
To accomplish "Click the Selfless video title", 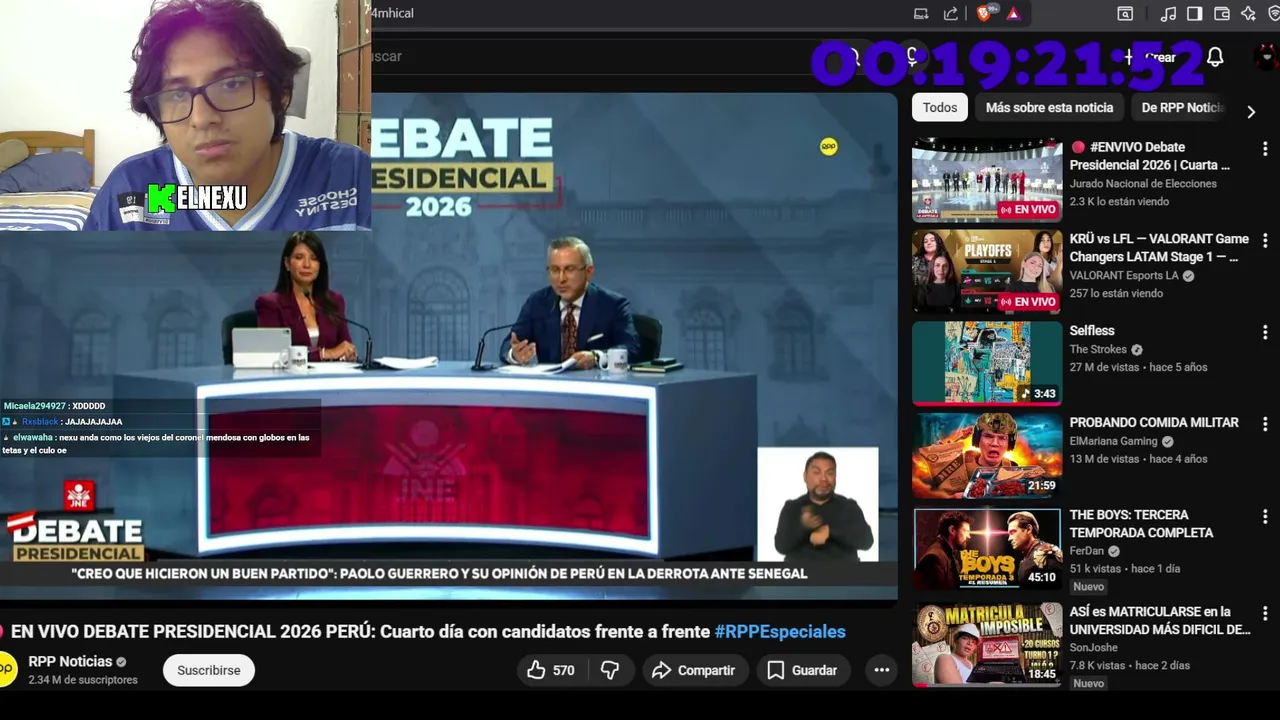I will 1092,330.
